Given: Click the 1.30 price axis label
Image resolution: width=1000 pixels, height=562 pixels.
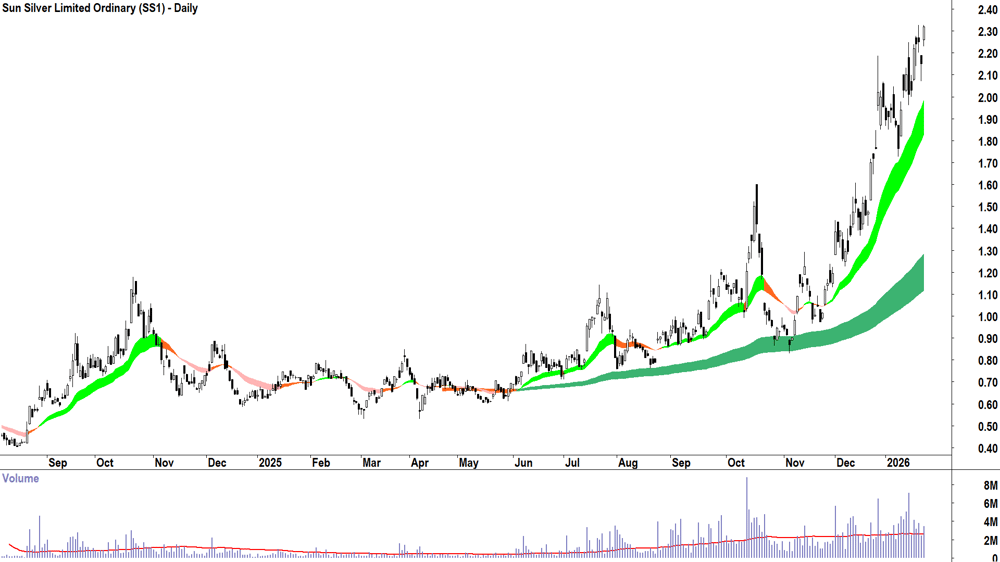Looking at the screenshot, I should 987,251.
